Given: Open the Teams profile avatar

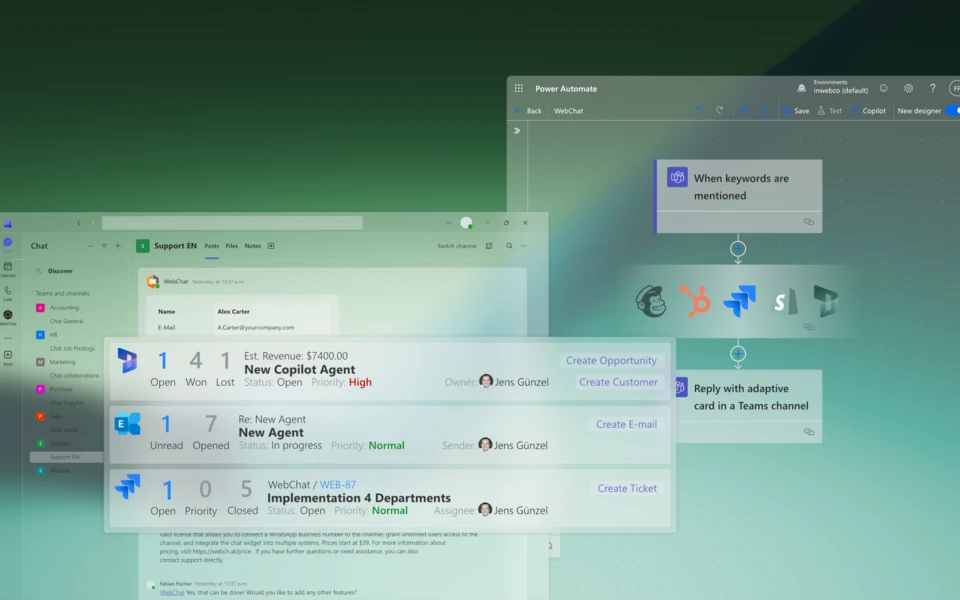Looking at the screenshot, I should pyautogui.click(x=467, y=223).
